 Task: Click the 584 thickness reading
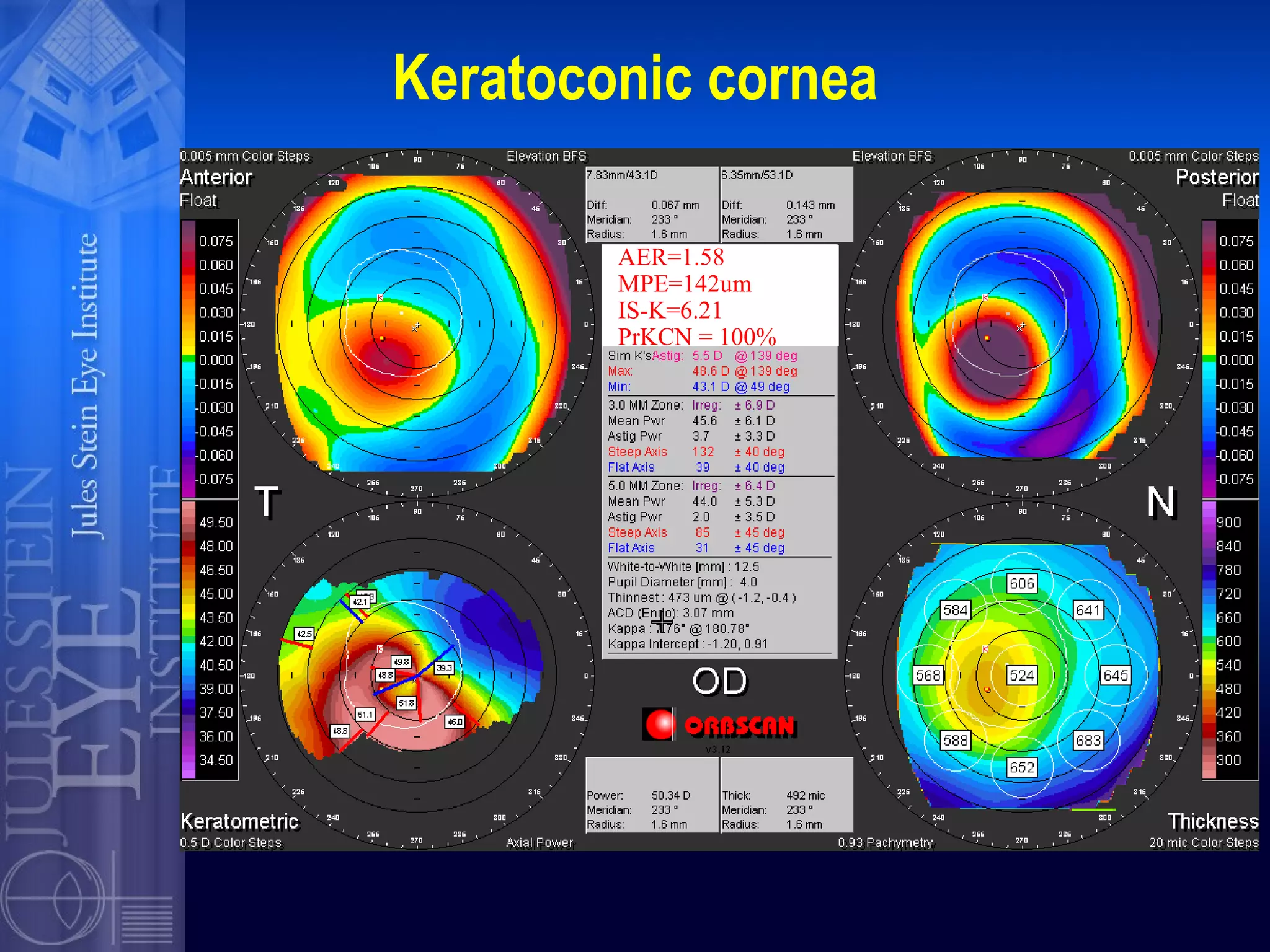[955, 610]
